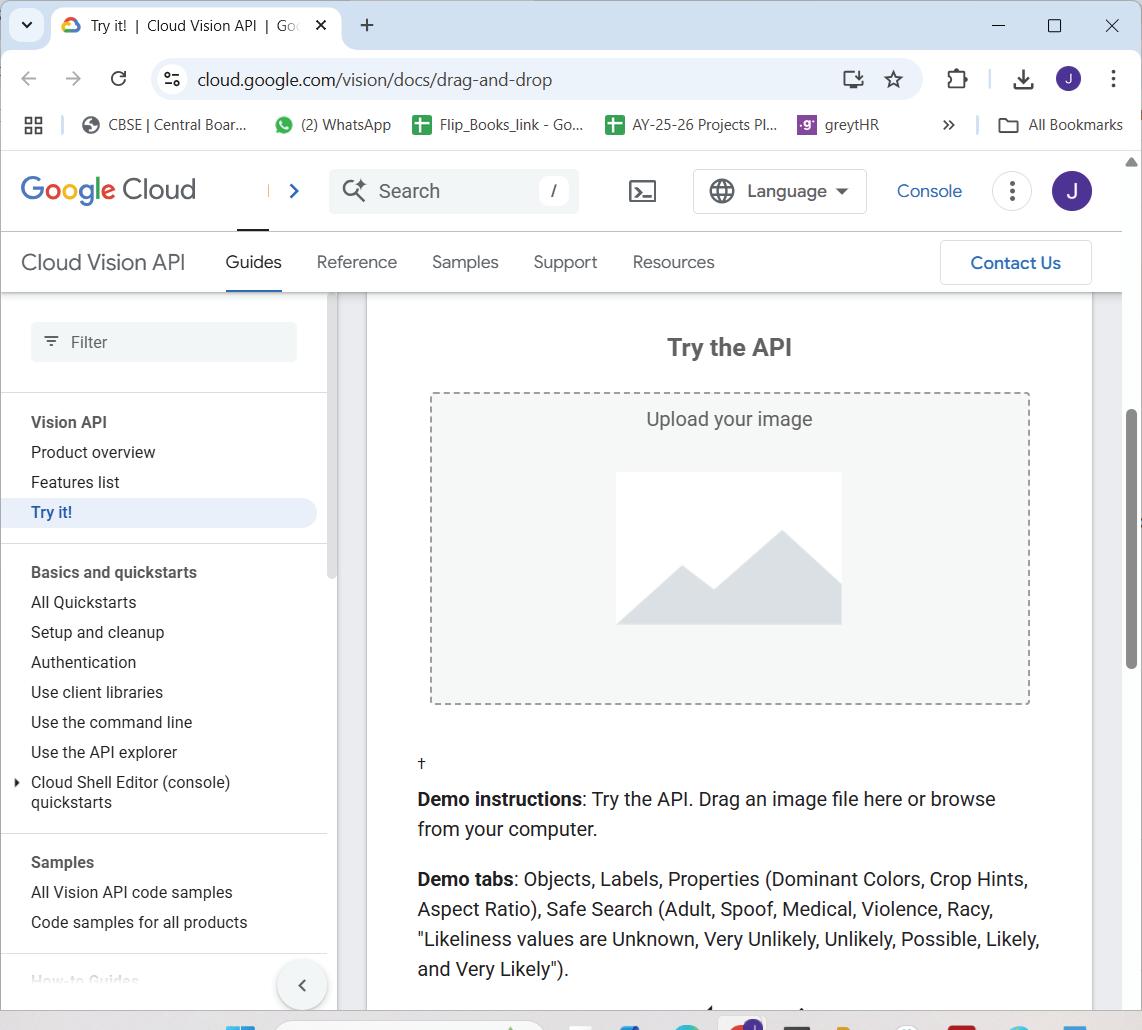Bookmark this page with star icon

click(x=893, y=79)
